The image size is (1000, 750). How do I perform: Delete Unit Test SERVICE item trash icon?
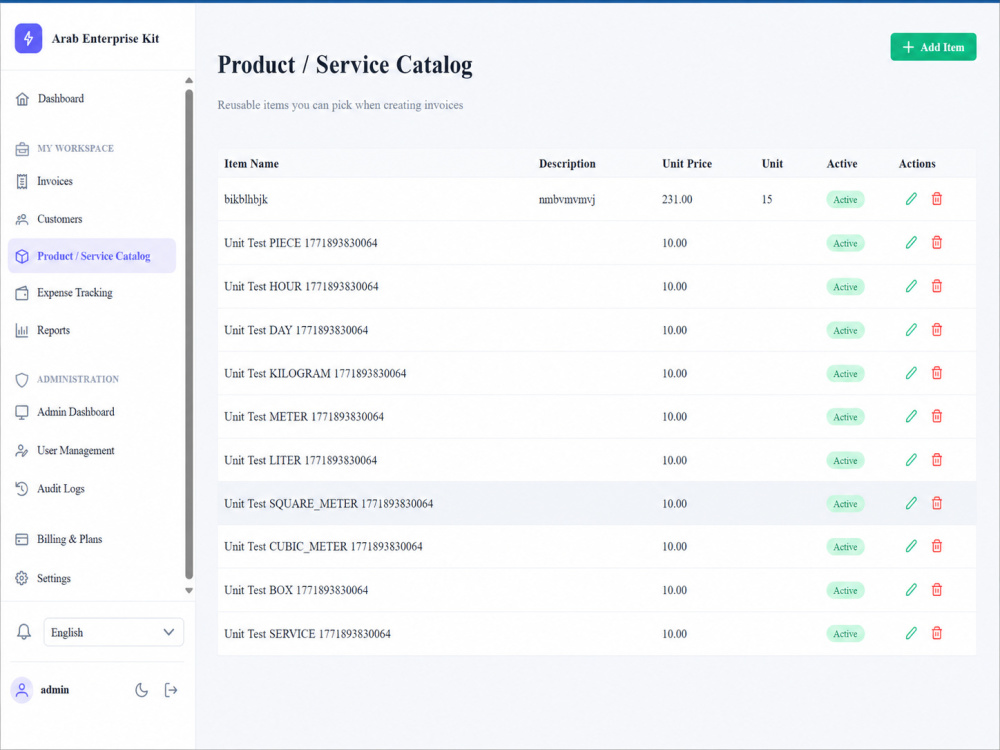point(936,633)
